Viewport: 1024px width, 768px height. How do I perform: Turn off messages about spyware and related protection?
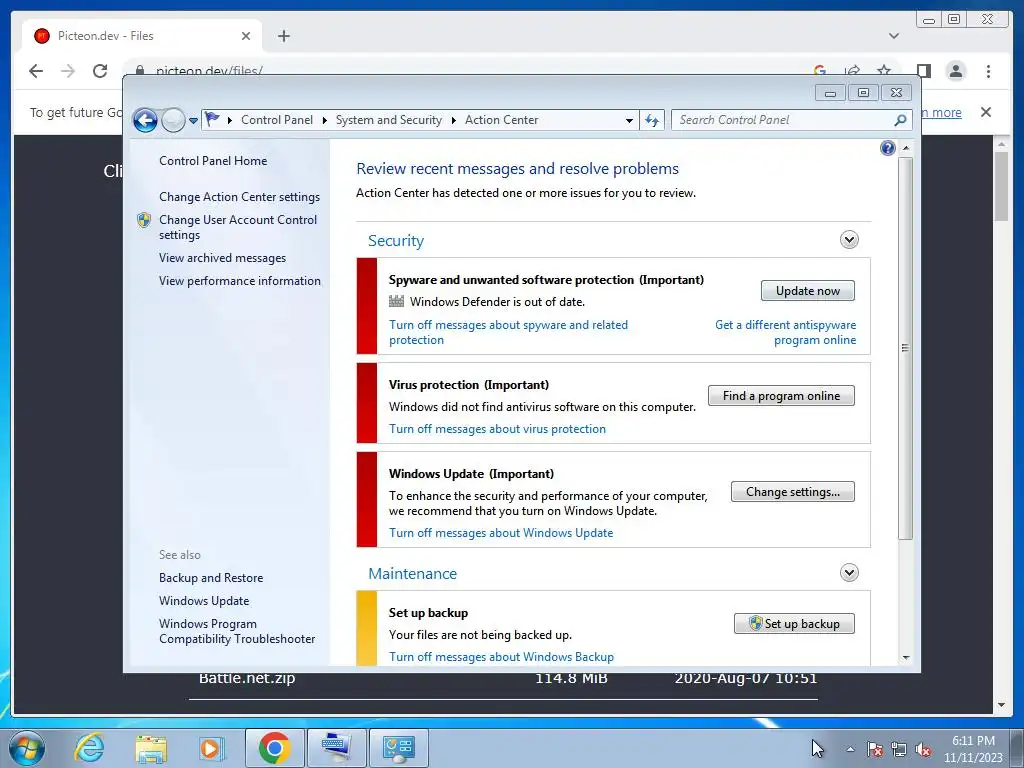(x=508, y=332)
